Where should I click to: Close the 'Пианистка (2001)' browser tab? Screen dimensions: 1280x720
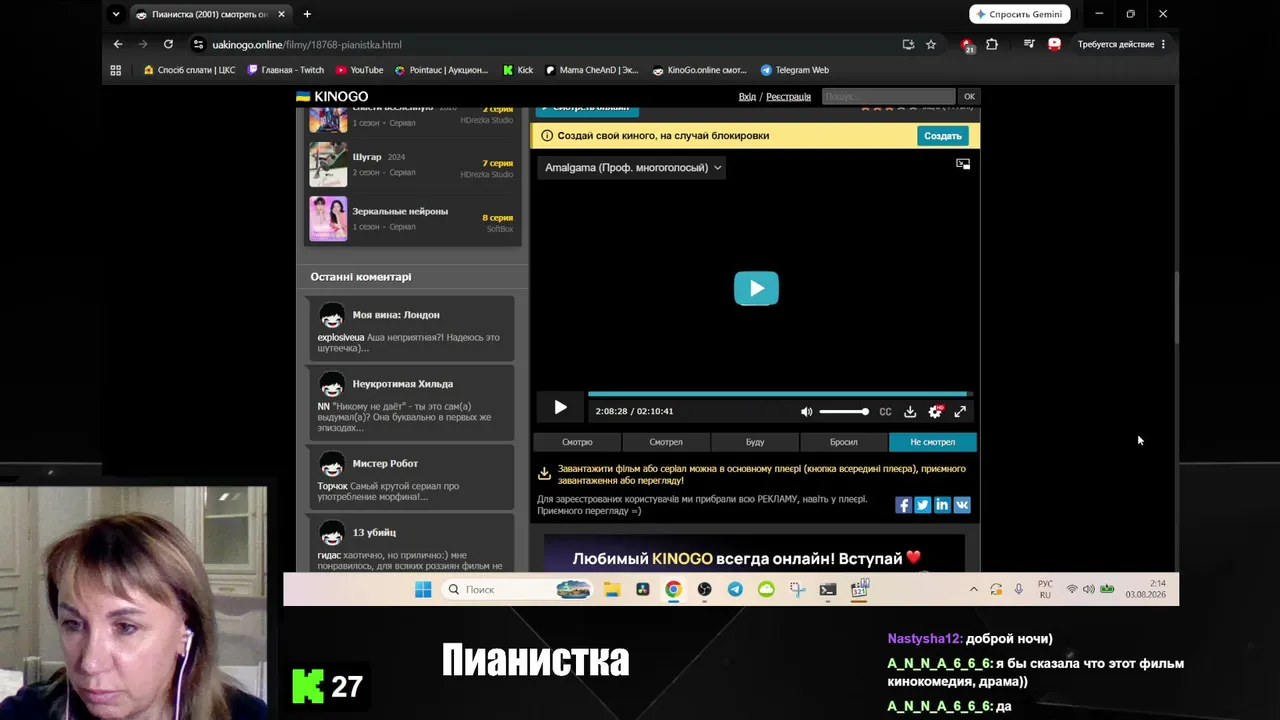(x=281, y=14)
